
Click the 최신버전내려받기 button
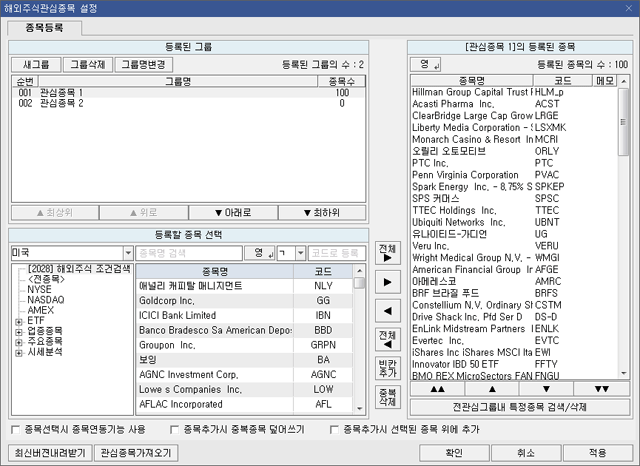coord(50,453)
